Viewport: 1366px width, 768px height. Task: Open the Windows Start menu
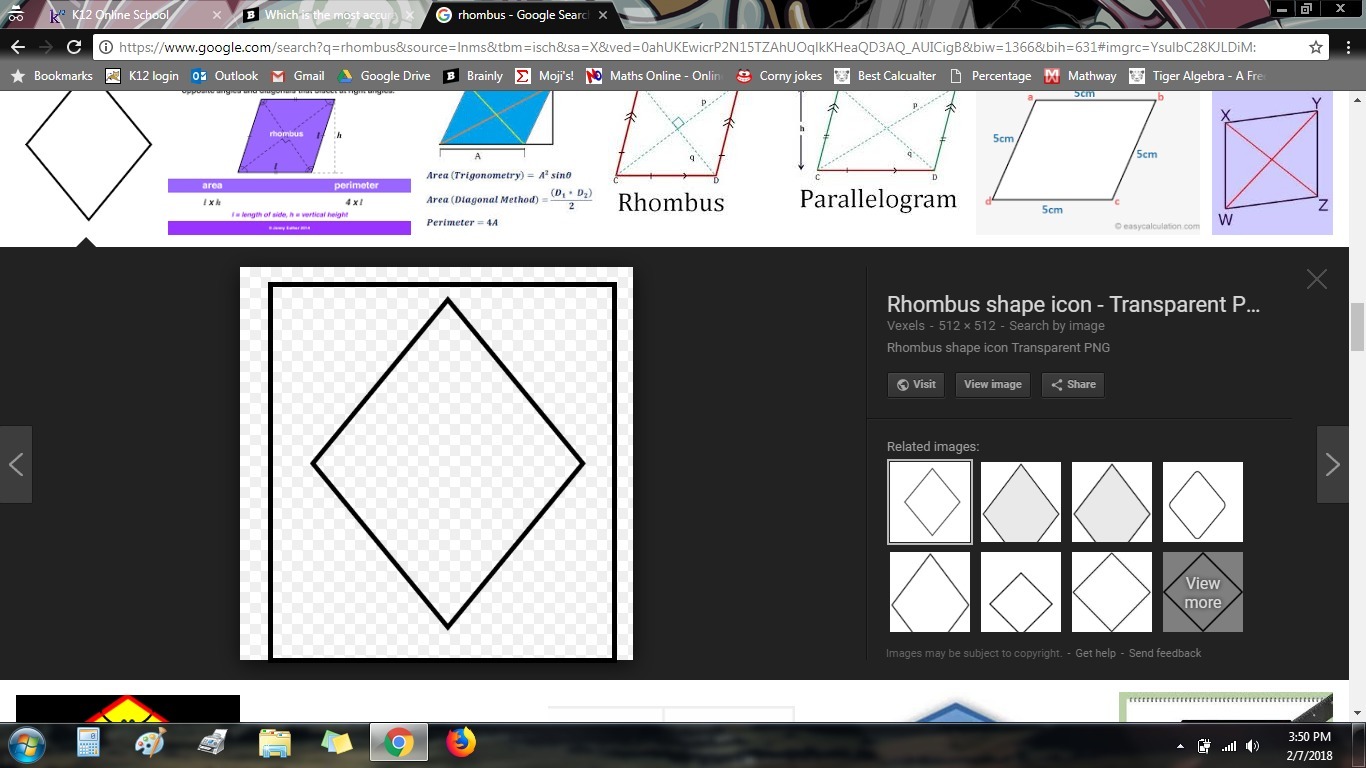click(27, 744)
